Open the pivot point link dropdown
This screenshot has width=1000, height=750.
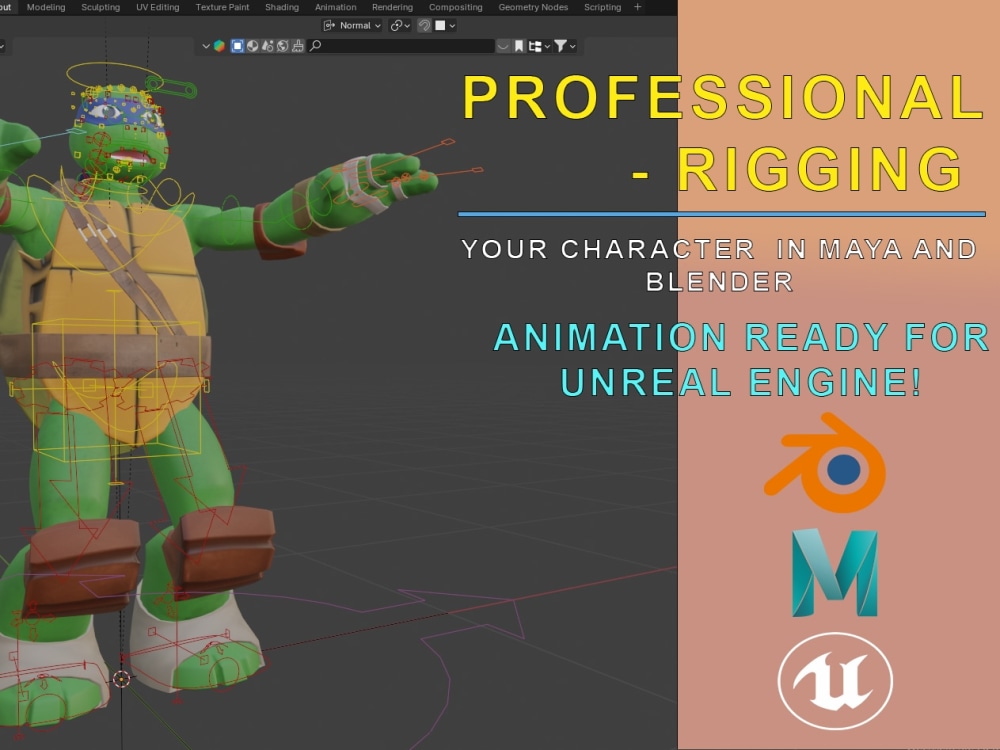pos(400,26)
